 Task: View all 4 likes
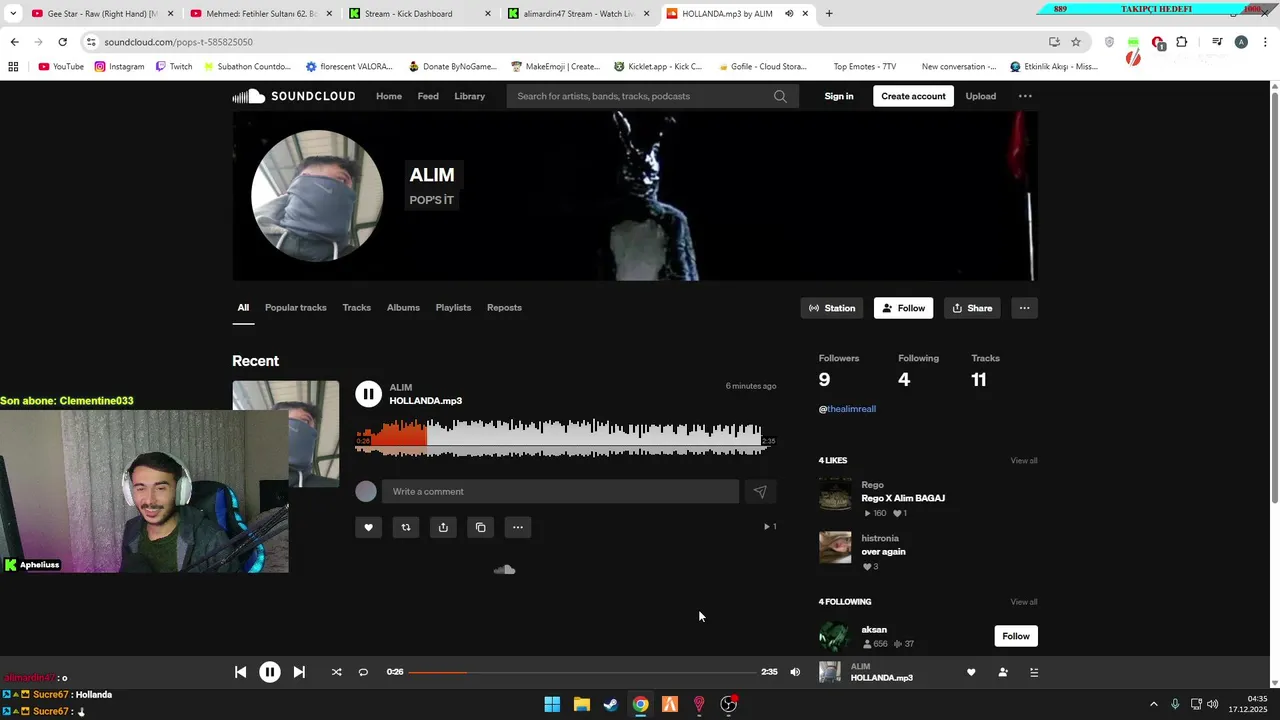(x=1024, y=461)
